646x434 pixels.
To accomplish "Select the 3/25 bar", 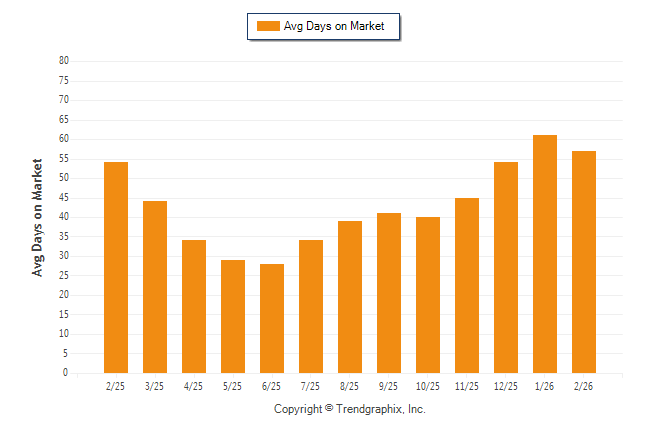I will [x=155, y=287].
